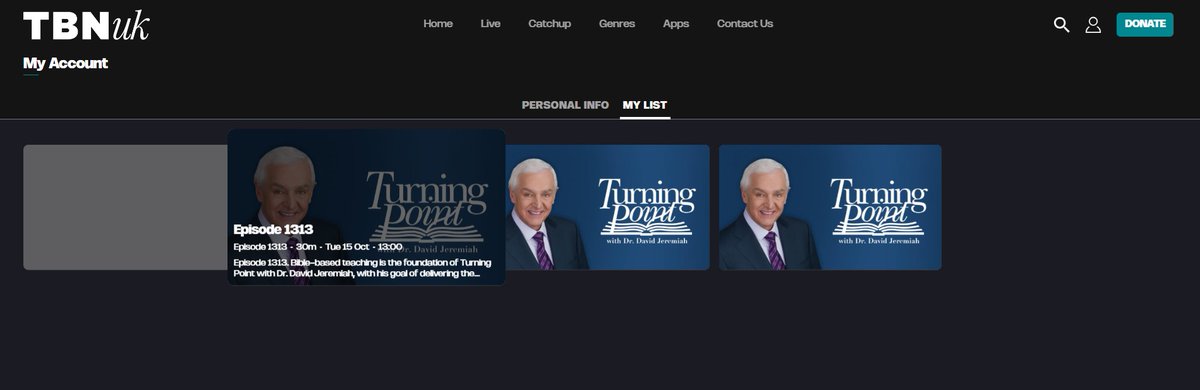Go to Home in navigation
This screenshot has height=390, width=1200.
[x=438, y=24]
